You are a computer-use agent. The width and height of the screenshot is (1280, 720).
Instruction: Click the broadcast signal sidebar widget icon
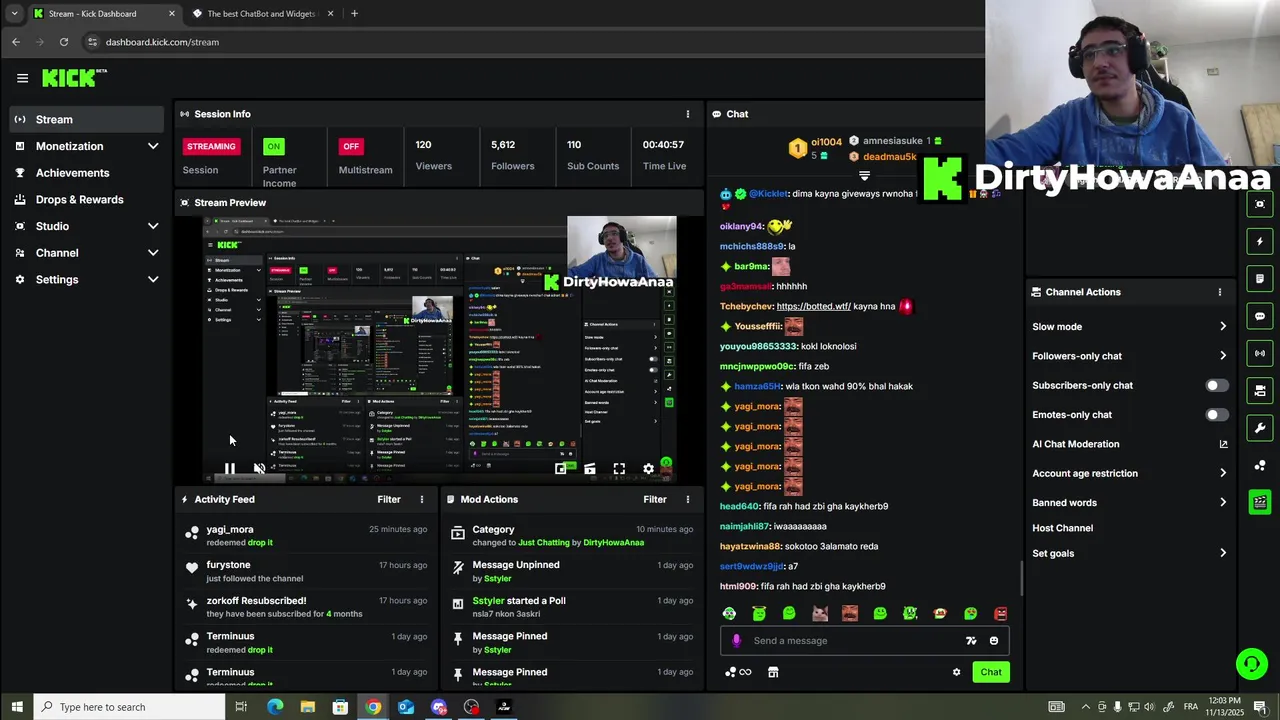click(x=1260, y=353)
